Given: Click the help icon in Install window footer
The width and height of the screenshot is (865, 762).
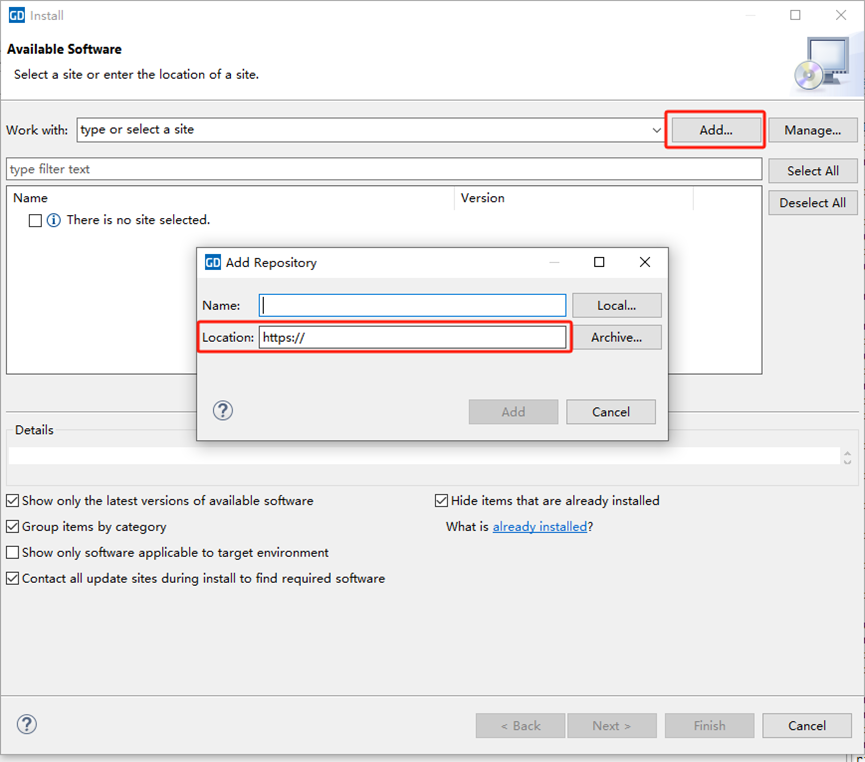Looking at the screenshot, I should coord(27,725).
